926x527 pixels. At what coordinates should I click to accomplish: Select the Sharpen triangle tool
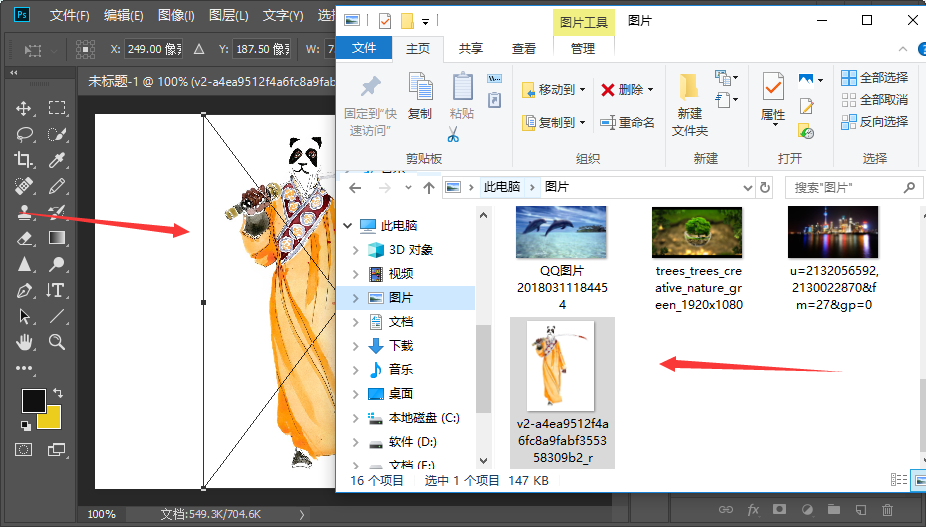pos(24,264)
